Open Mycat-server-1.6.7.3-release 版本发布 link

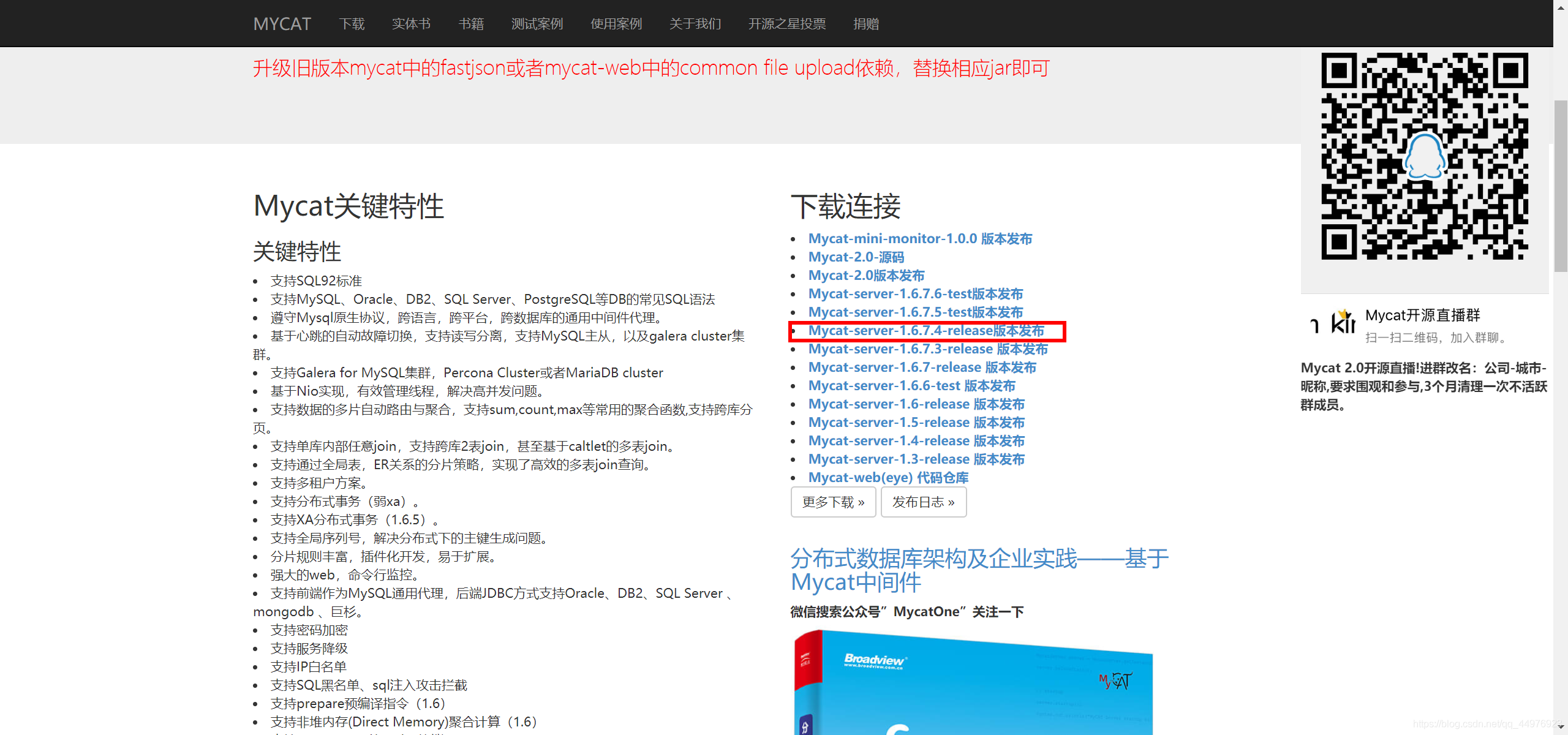pyautogui.click(x=928, y=349)
